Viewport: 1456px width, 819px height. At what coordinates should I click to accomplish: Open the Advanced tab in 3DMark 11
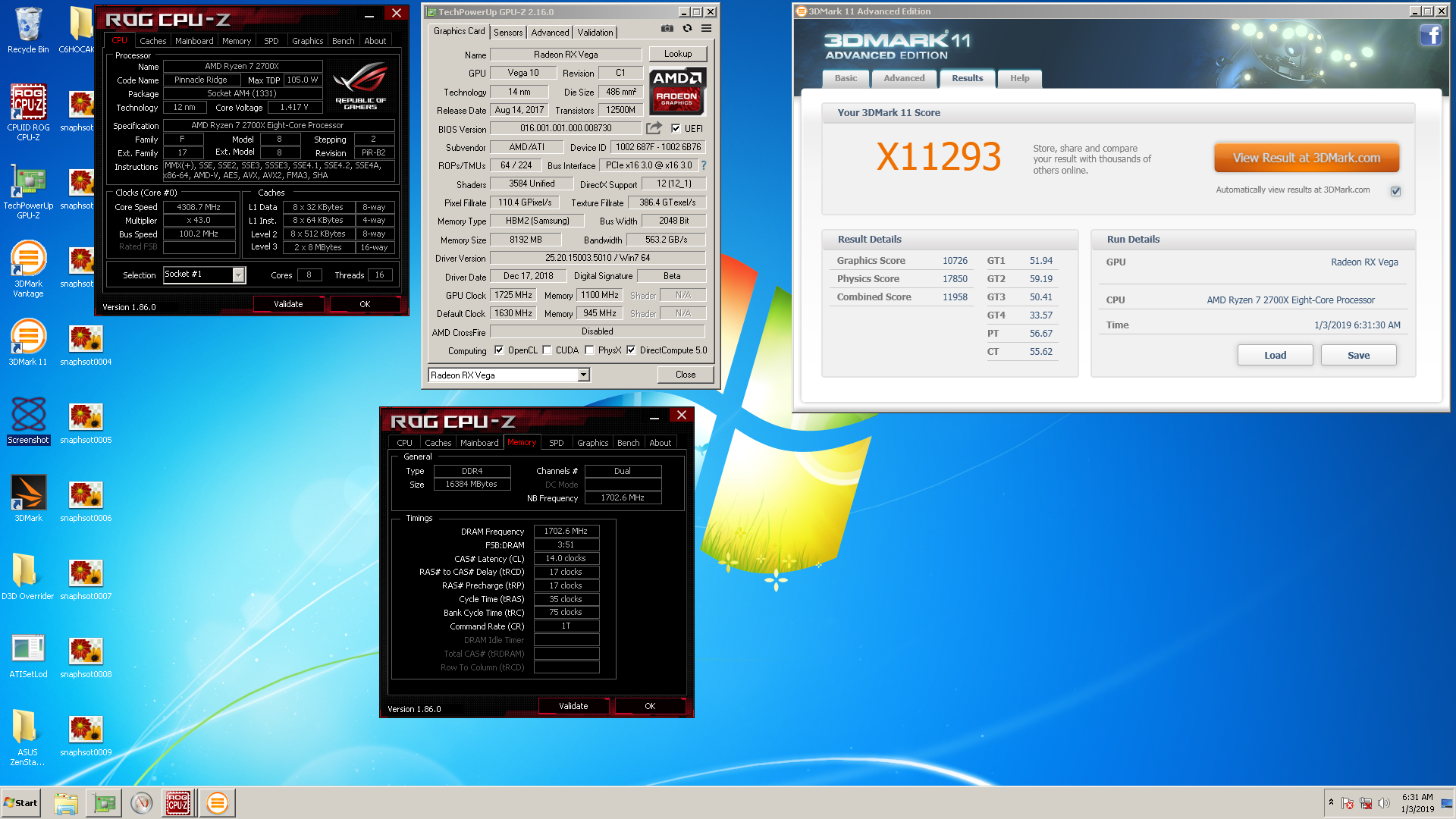[904, 78]
